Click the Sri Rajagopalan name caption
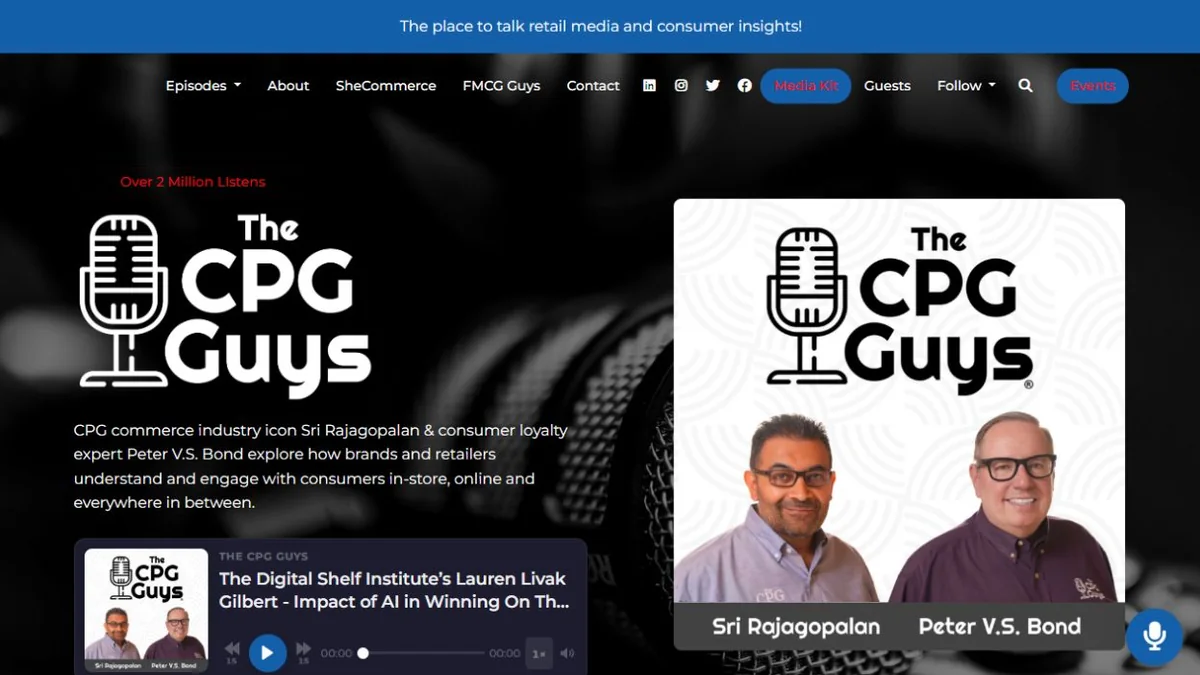1200x675 pixels. click(x=796, y=627)
